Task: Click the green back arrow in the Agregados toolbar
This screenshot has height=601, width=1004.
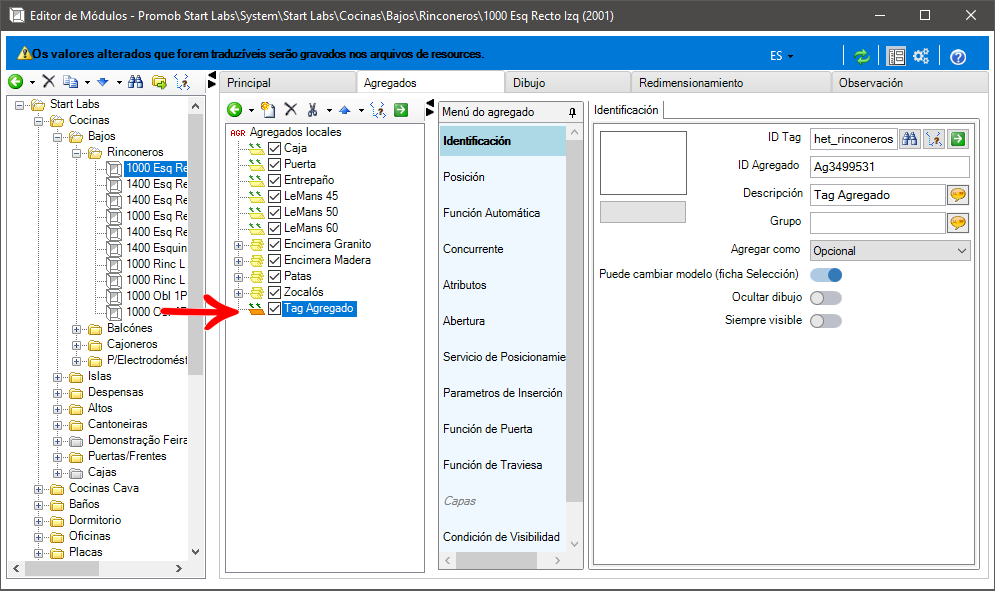Action: click(235, 110)
